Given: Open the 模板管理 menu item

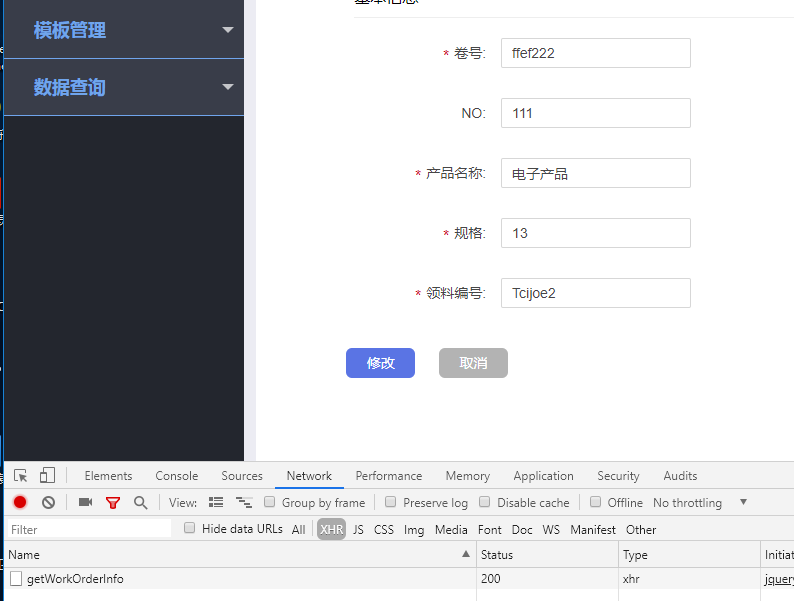Looking at the screenshot, I should pyautogui.click(x=124, y=29).
